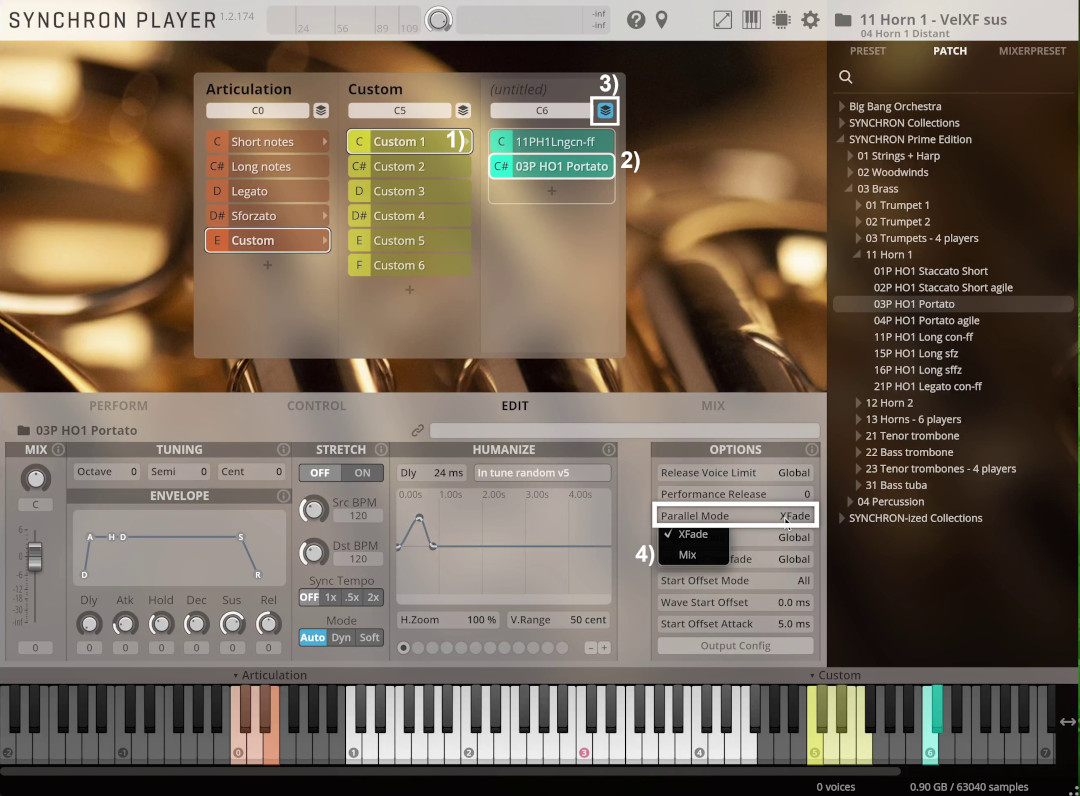Open the settings gear icon
The width and height of the screenshot is (1080, 796).
[x=811, y=20]
